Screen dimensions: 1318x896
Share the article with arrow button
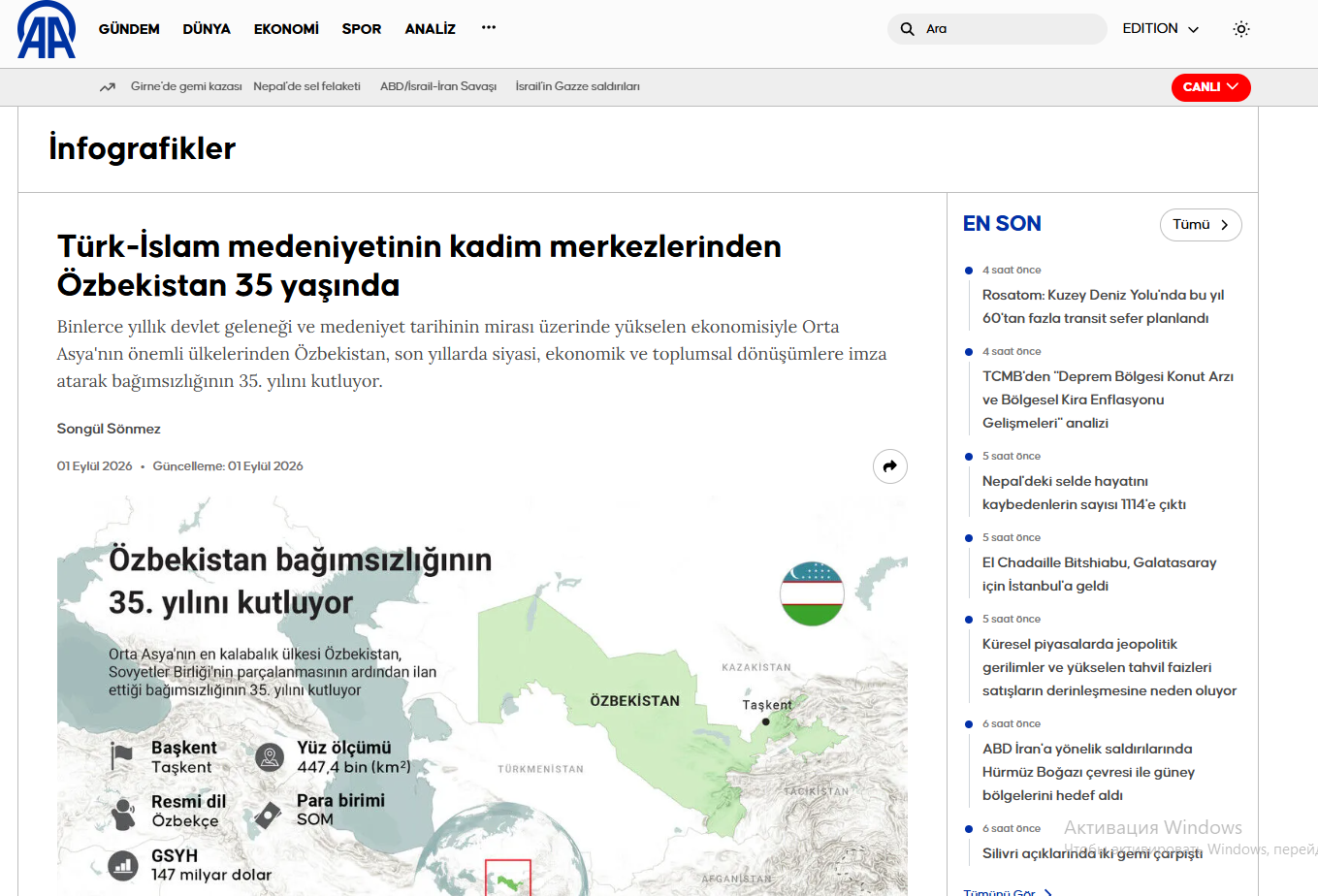tap(890, 466)
